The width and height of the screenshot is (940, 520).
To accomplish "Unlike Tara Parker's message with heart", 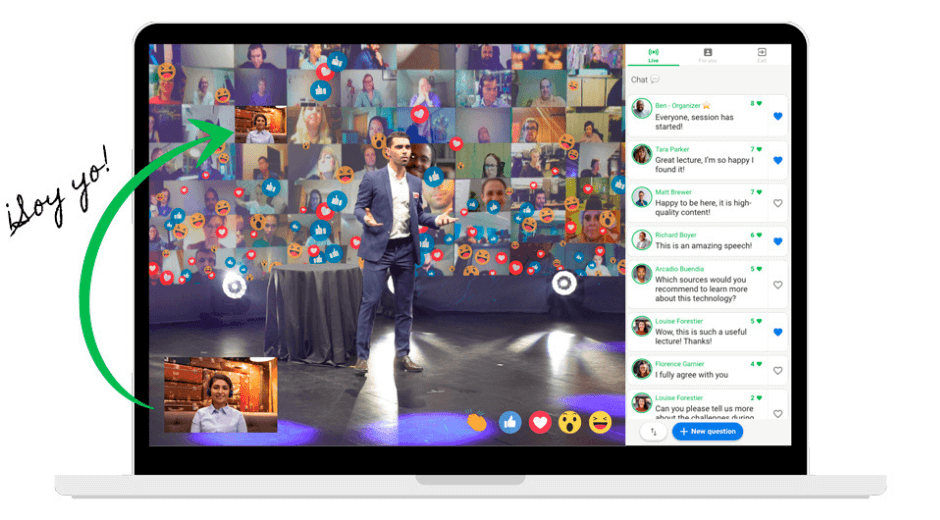I will tap(777, 160).
